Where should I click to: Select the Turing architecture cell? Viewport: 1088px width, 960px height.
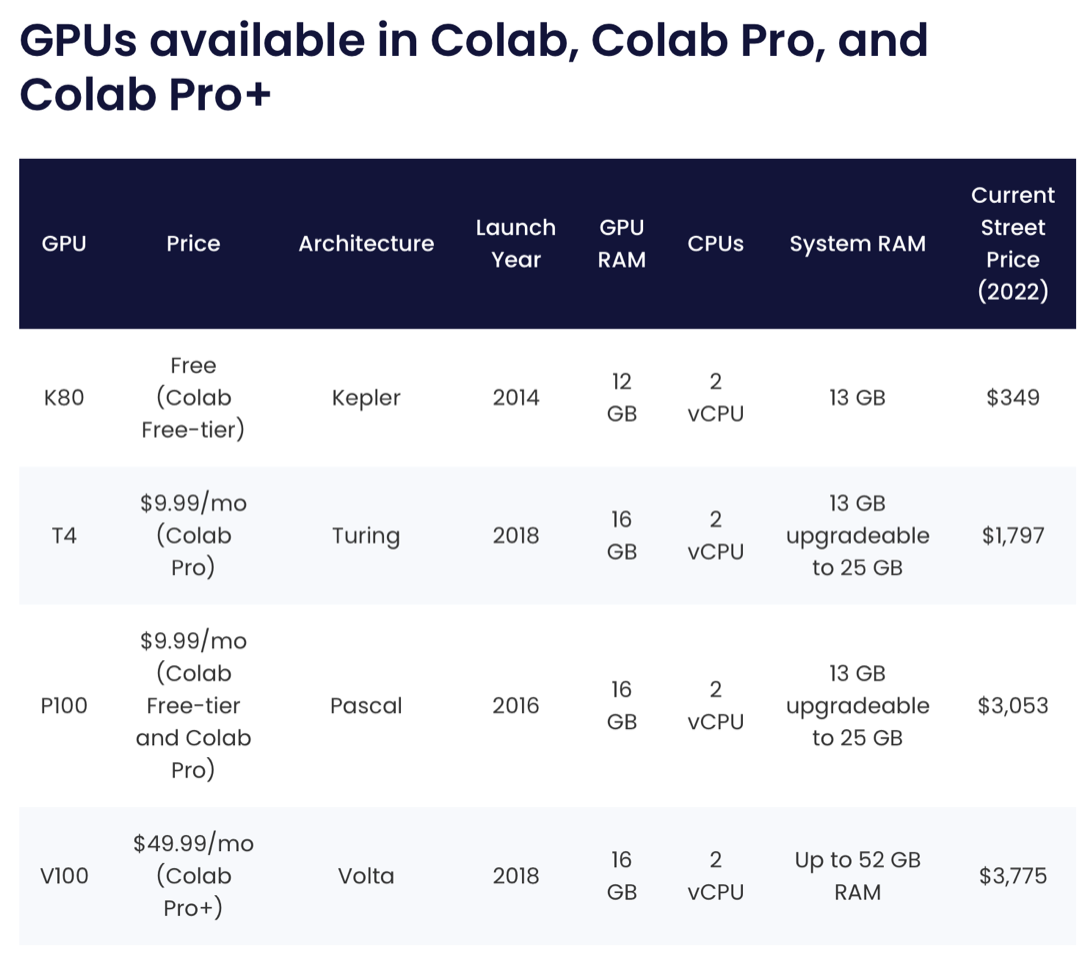click(x=366, y=536)
